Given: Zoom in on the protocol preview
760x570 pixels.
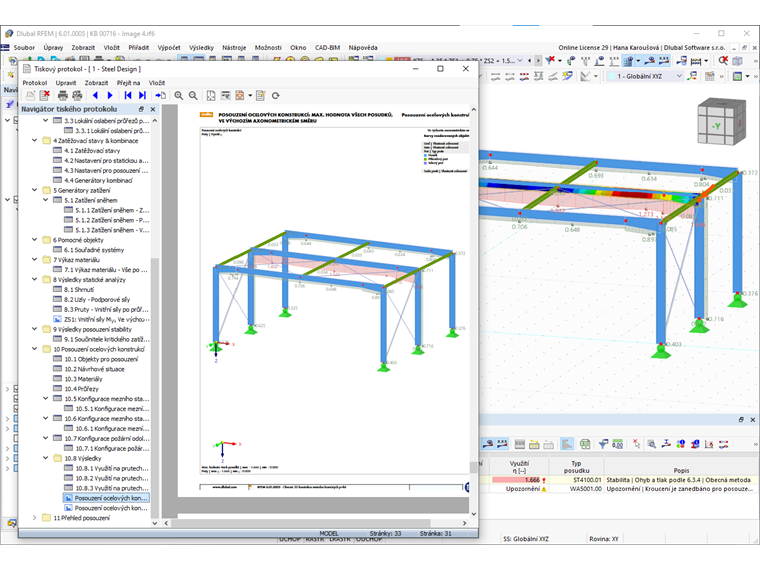Looking at the screenshot, I should [x=179, y=95].
